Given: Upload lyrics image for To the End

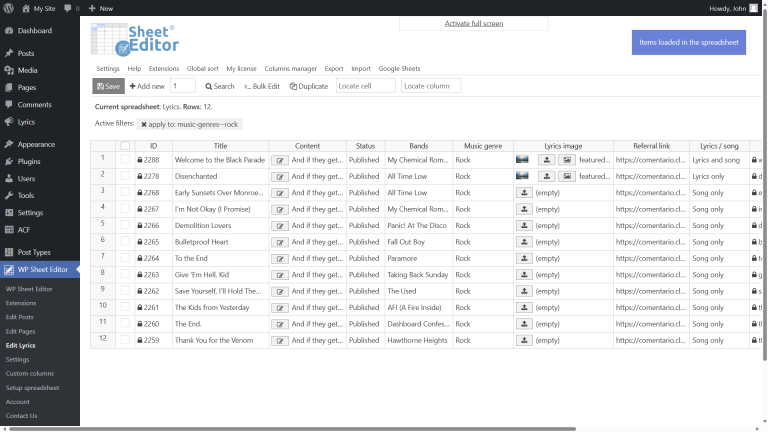Looking at the screenshot, I should tap(524, 258).
